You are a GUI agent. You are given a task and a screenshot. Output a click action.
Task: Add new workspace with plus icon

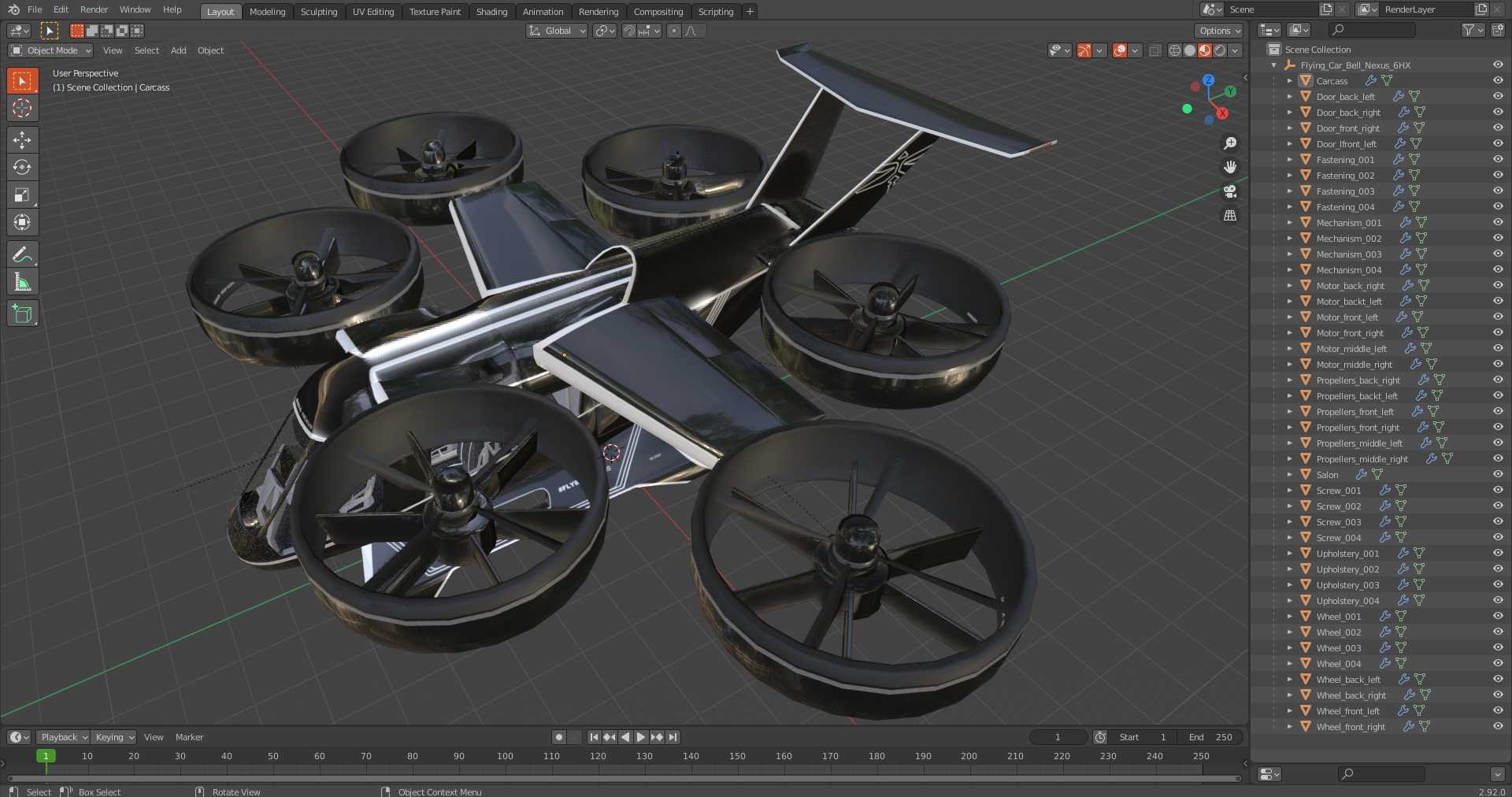[750, 11]
